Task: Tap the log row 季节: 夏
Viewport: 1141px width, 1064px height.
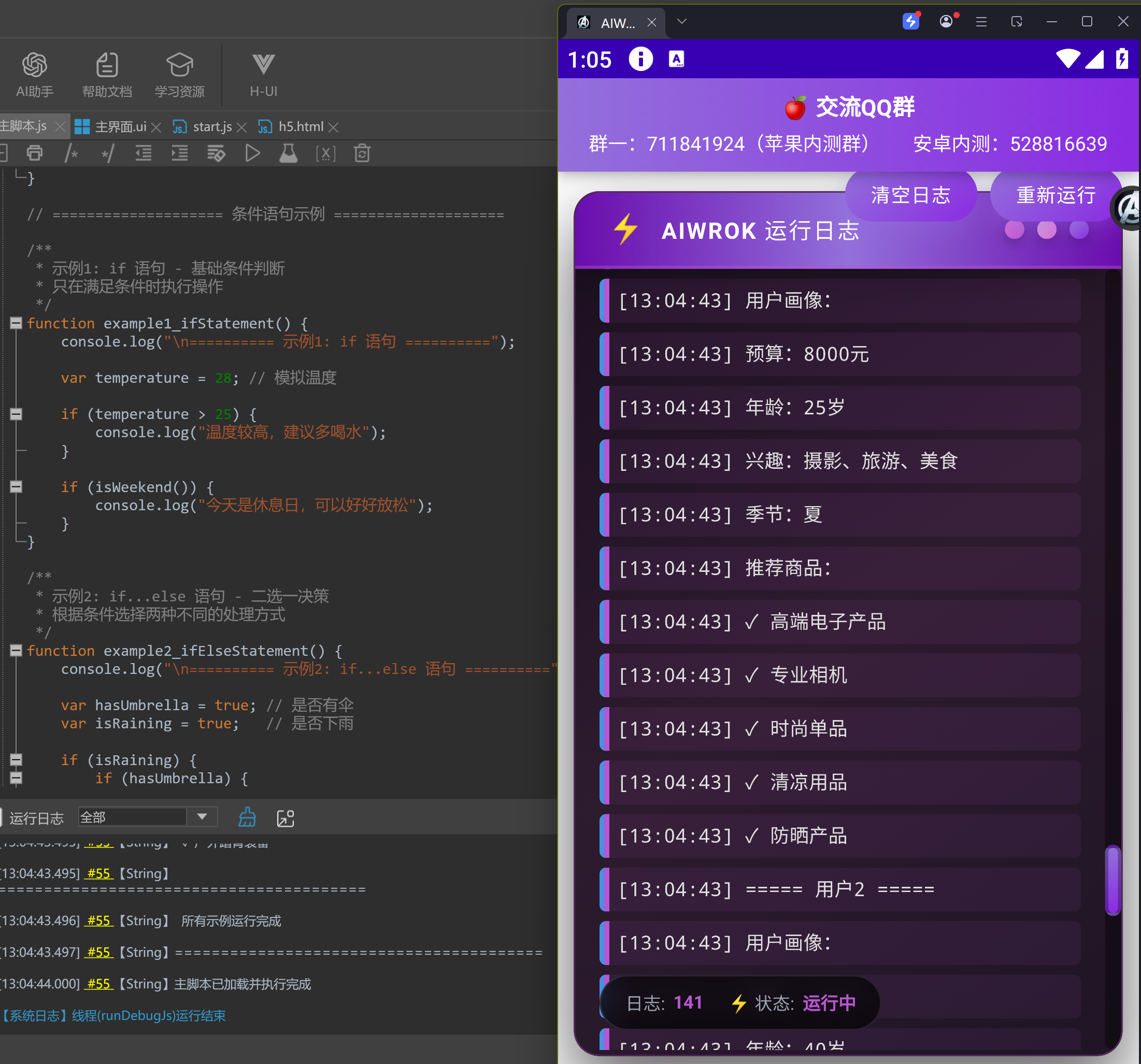Action: [x=839, y=515]
